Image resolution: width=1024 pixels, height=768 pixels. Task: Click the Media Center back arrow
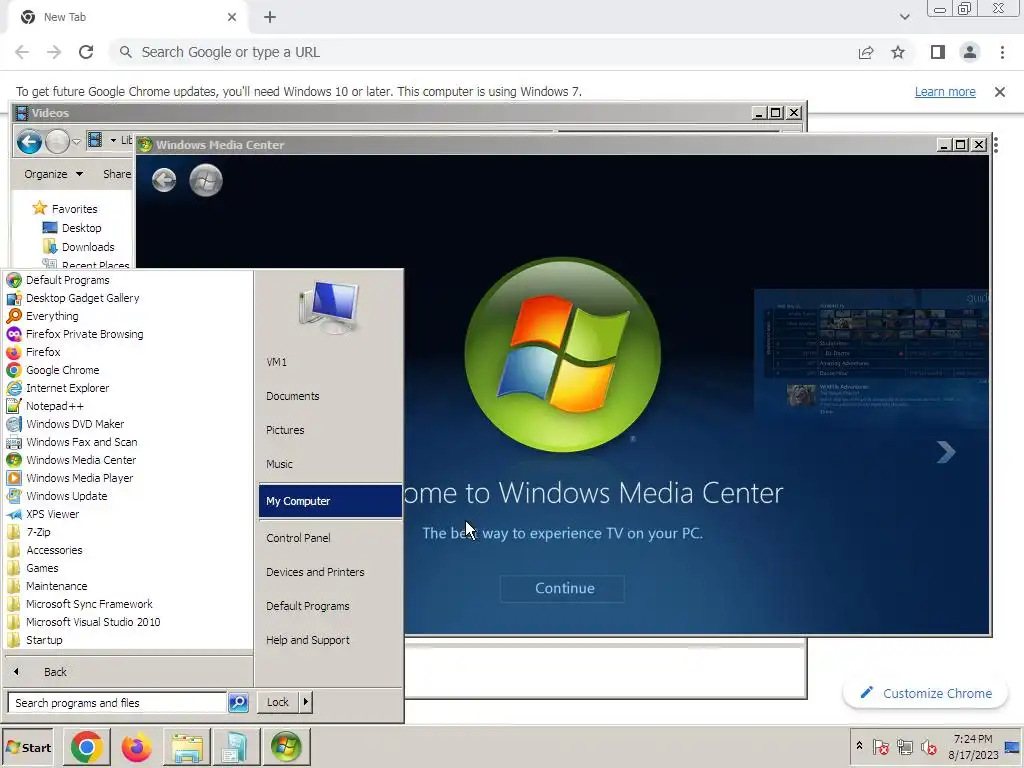164,180
